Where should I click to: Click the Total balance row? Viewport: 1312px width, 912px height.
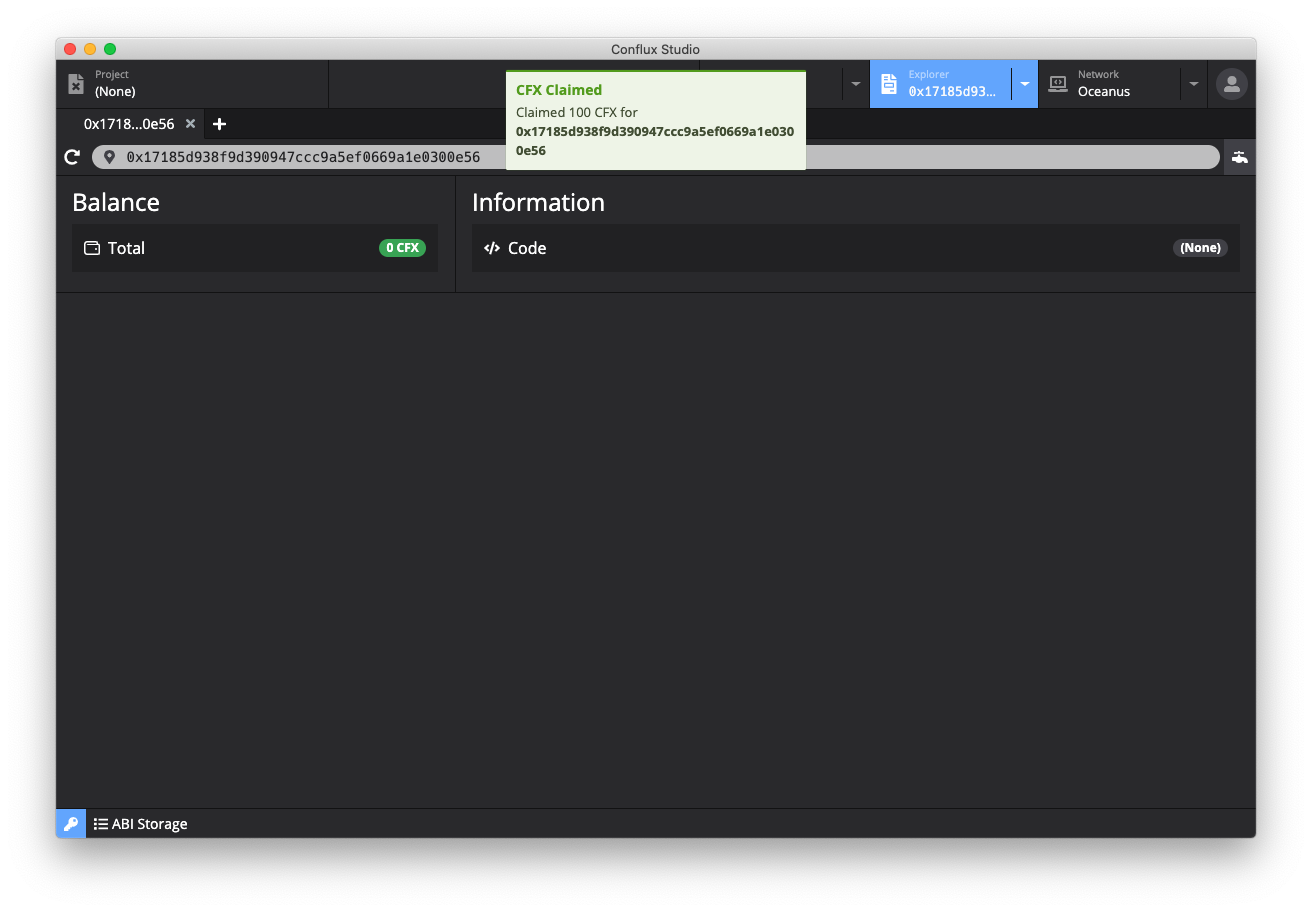(255, 248)
